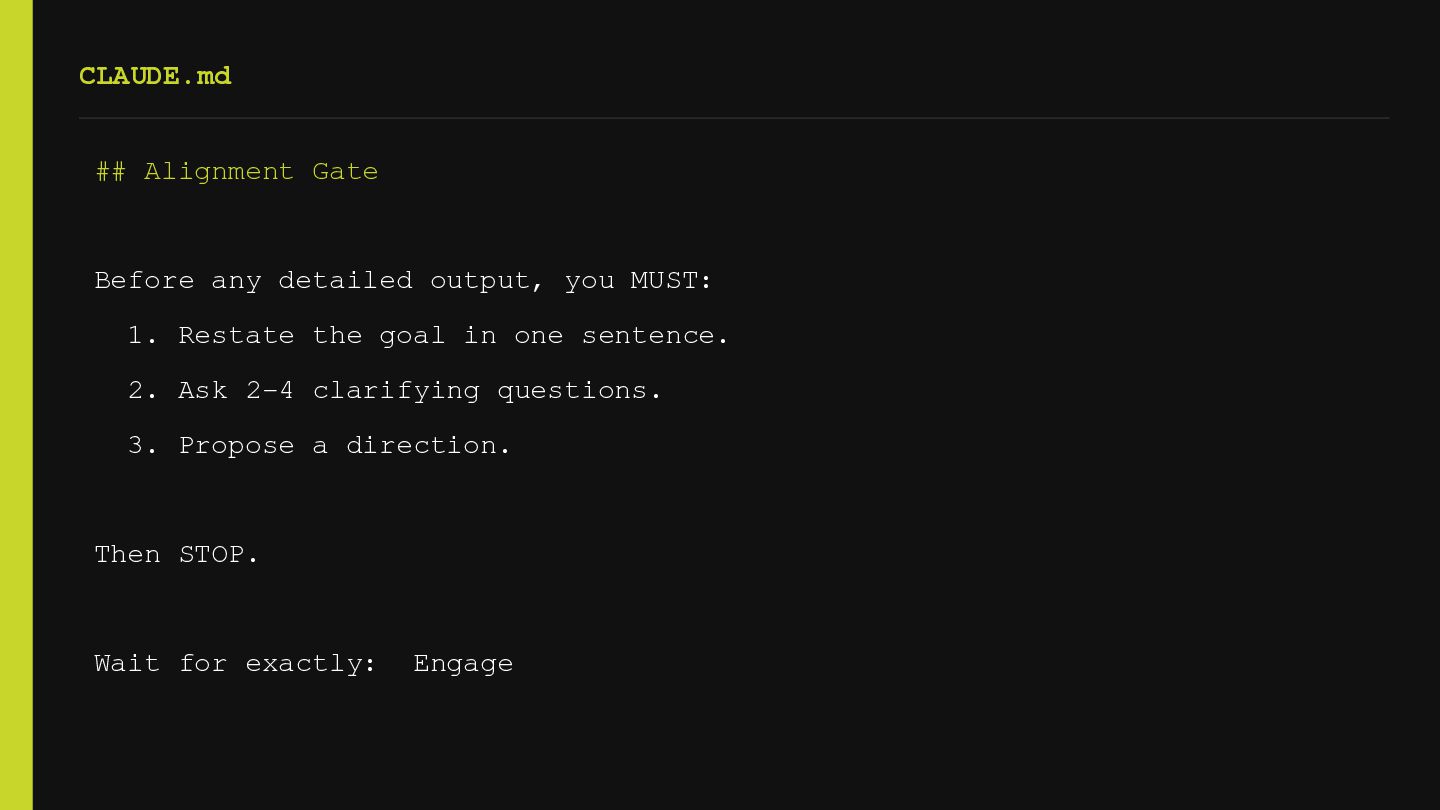Viewport: 1440px width, 810px height.
Task: Click the yellow-green vertical accent bar
Action: 16,405
